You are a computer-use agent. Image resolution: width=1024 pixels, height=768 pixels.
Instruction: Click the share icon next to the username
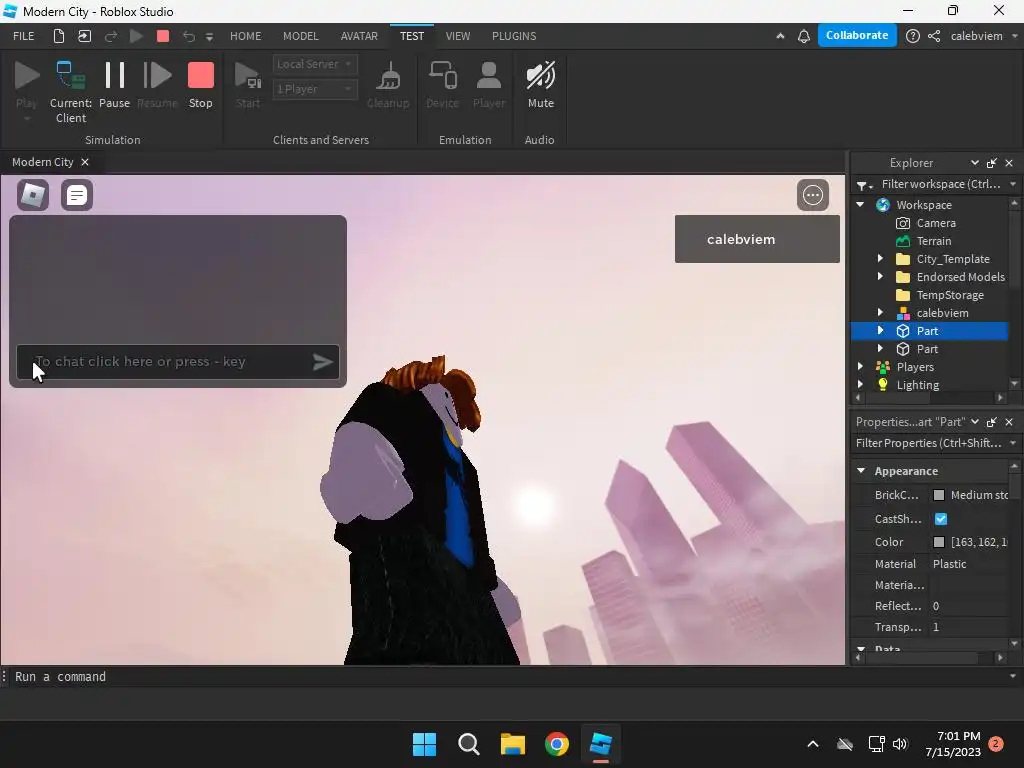coord(934,36)
